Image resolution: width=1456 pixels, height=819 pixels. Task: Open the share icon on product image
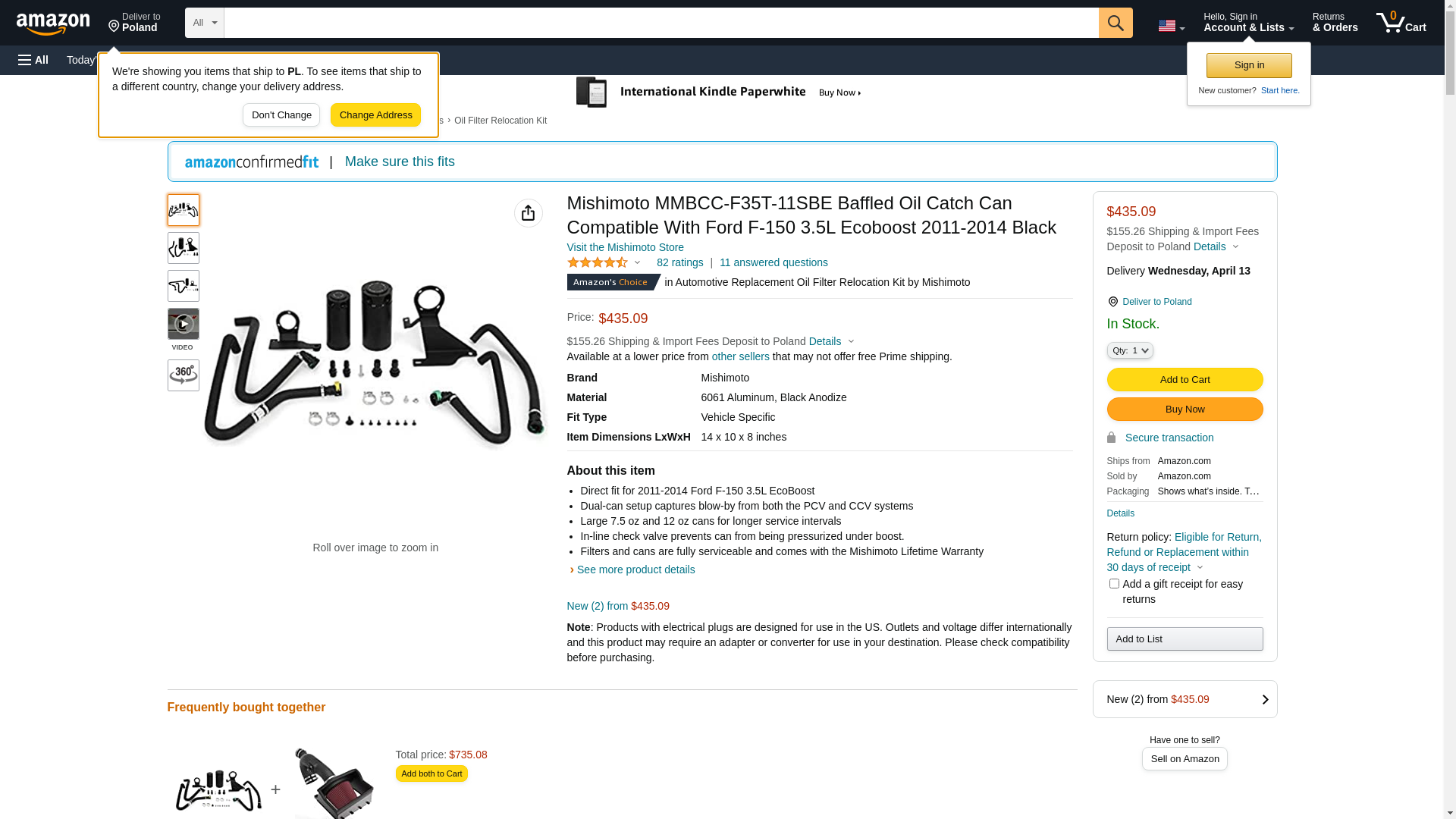(528, 213)
